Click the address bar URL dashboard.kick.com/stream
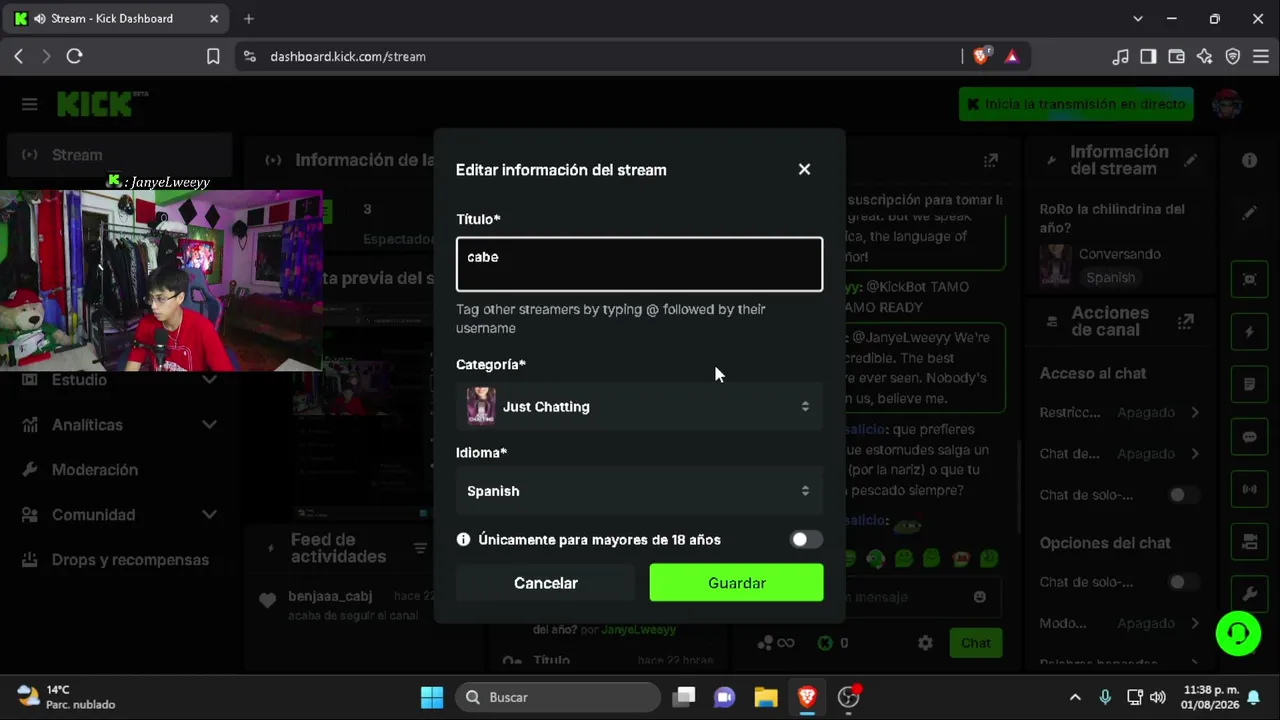 click(x=348, y=57)
